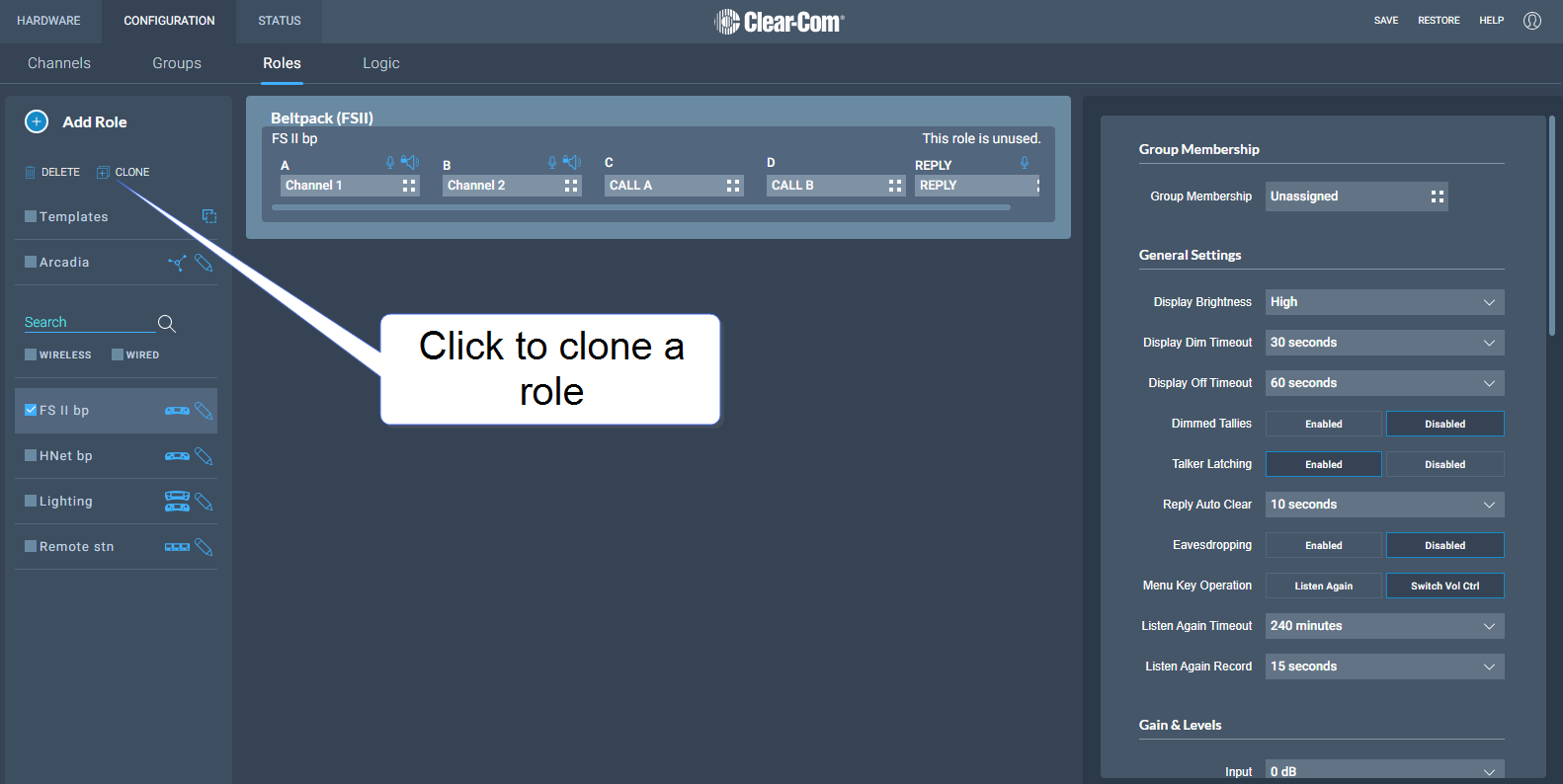Click the copy icon beside Templates
This screenshot has height=784, width=1563.
(x=209, y=216)
